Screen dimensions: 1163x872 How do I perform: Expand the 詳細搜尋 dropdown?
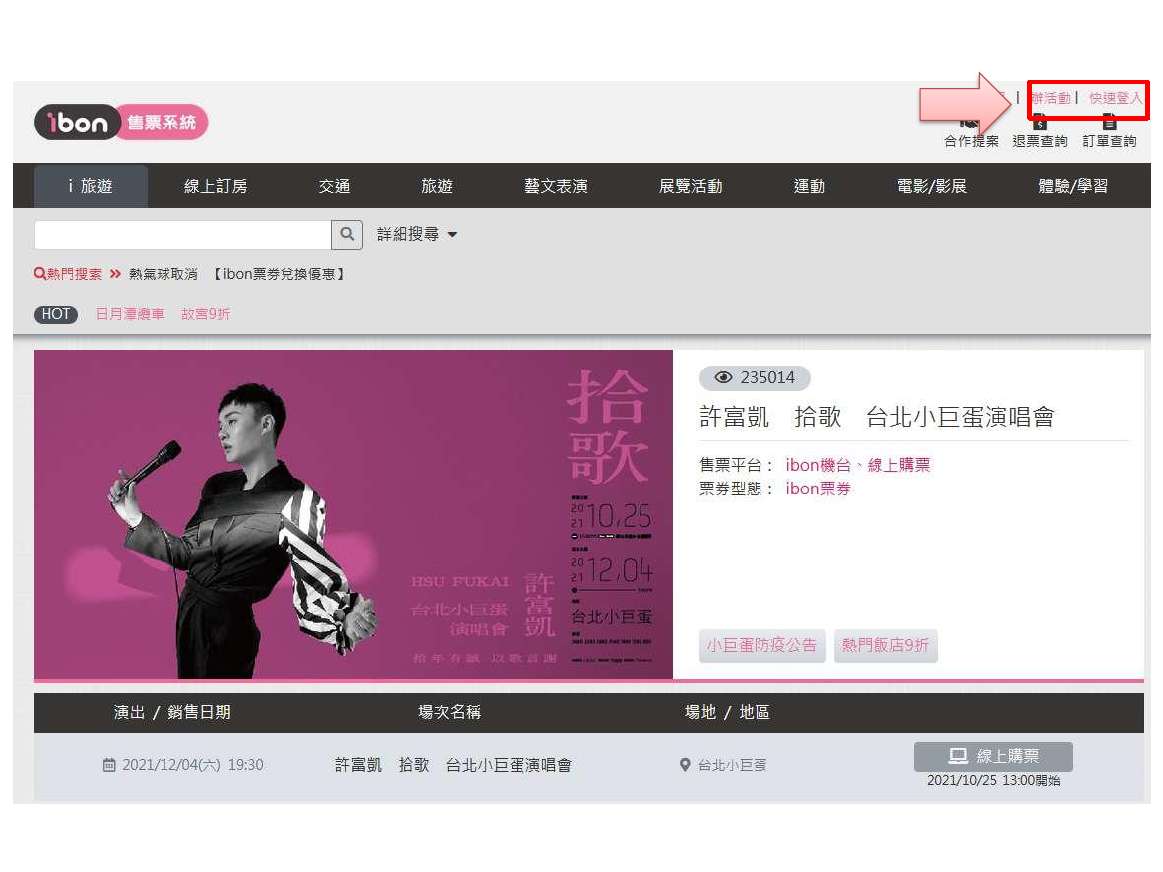[x=417, y=234]
